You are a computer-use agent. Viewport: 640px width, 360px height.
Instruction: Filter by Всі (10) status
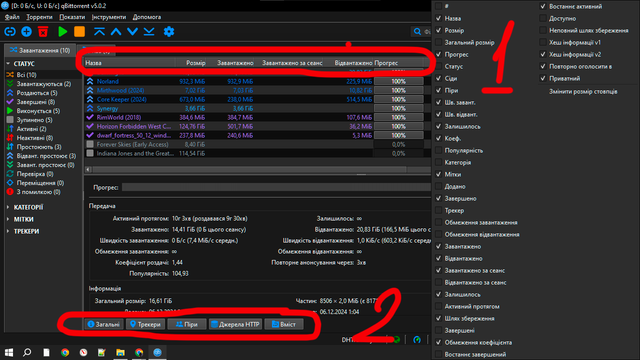[x=26, y=75]
